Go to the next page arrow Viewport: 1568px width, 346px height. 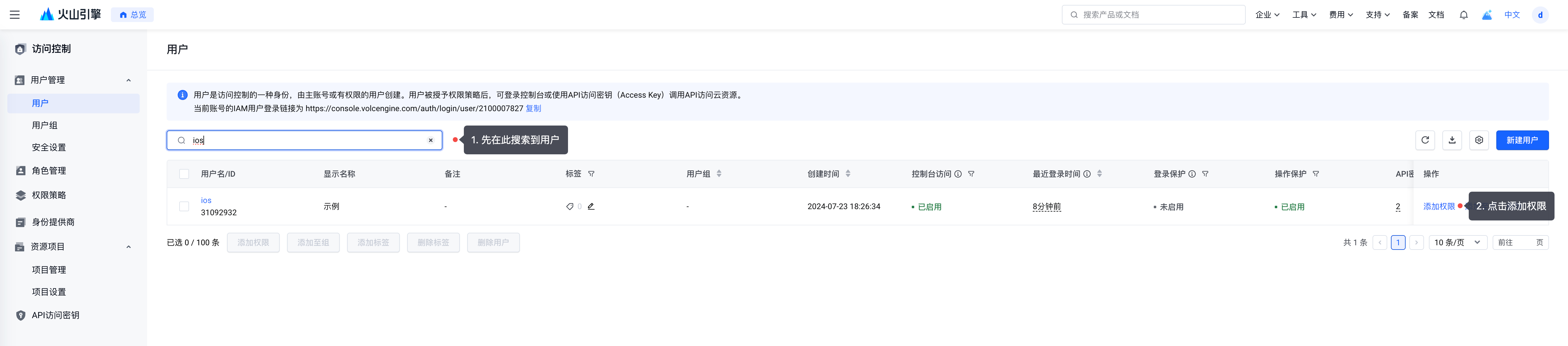(x=1416, y=243)
